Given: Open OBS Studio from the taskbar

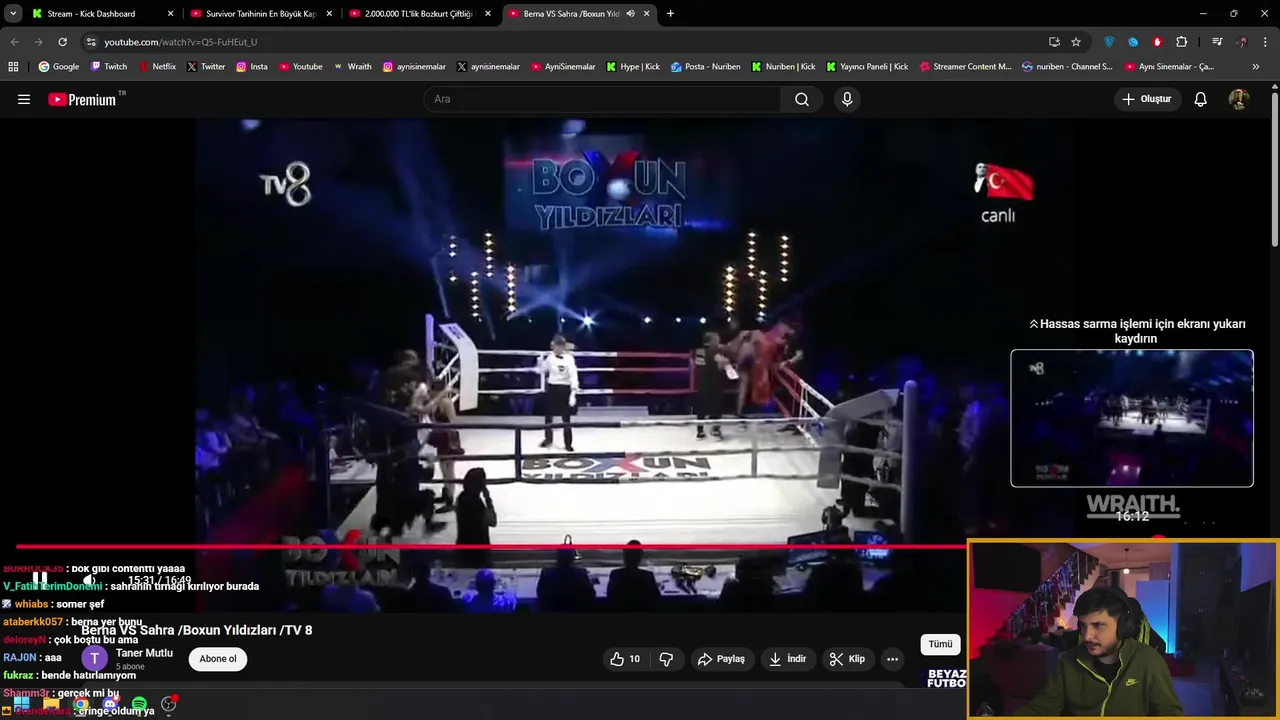Looking at the screenshot, I should tap(169, 704).
